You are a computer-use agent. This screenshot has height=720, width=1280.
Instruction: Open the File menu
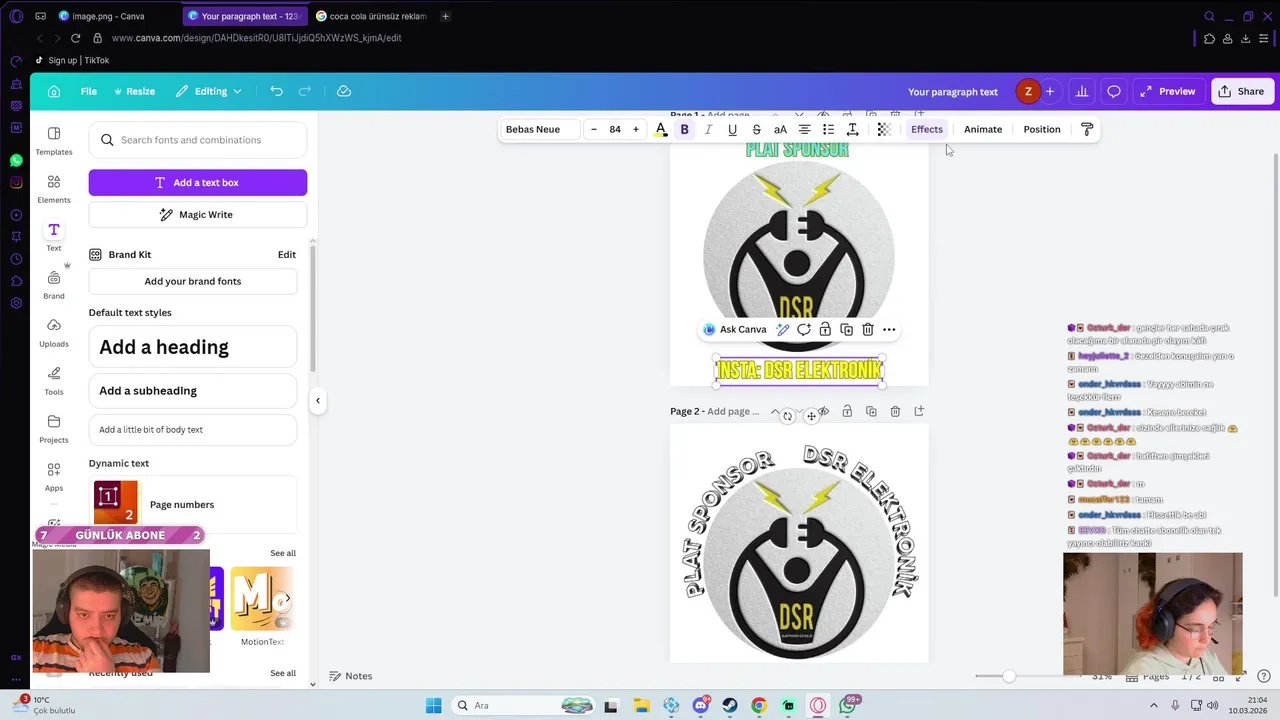[x=89, y=91]
